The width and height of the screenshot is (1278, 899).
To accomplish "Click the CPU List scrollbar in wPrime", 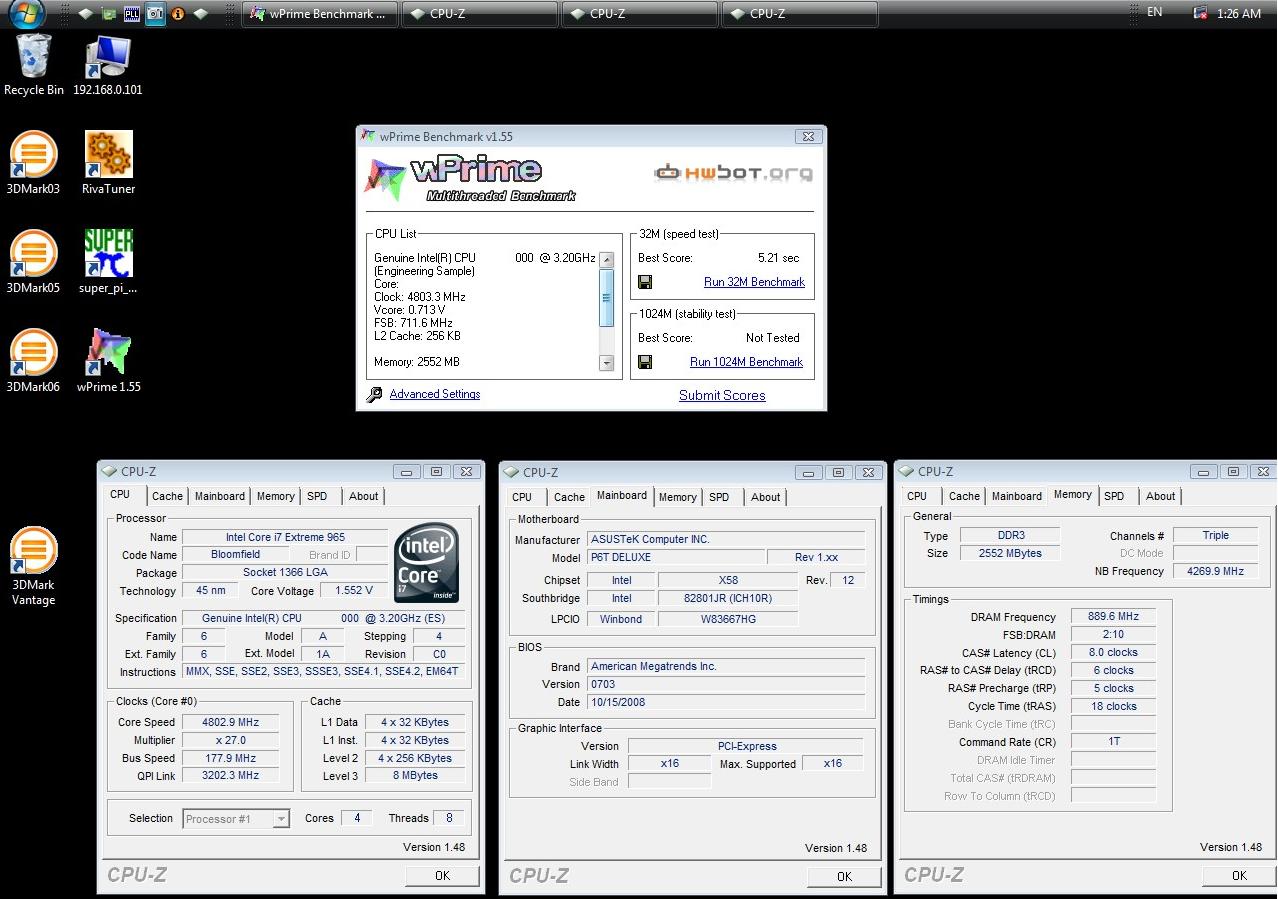I will pyautogui.click(x=607, y=296).
